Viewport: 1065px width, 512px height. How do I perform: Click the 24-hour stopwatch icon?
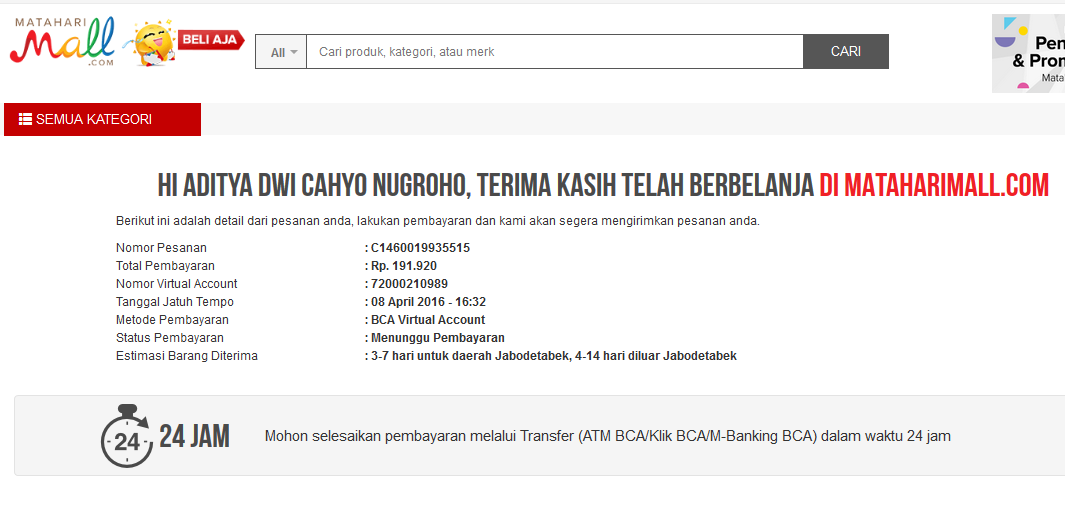[127, 436]
